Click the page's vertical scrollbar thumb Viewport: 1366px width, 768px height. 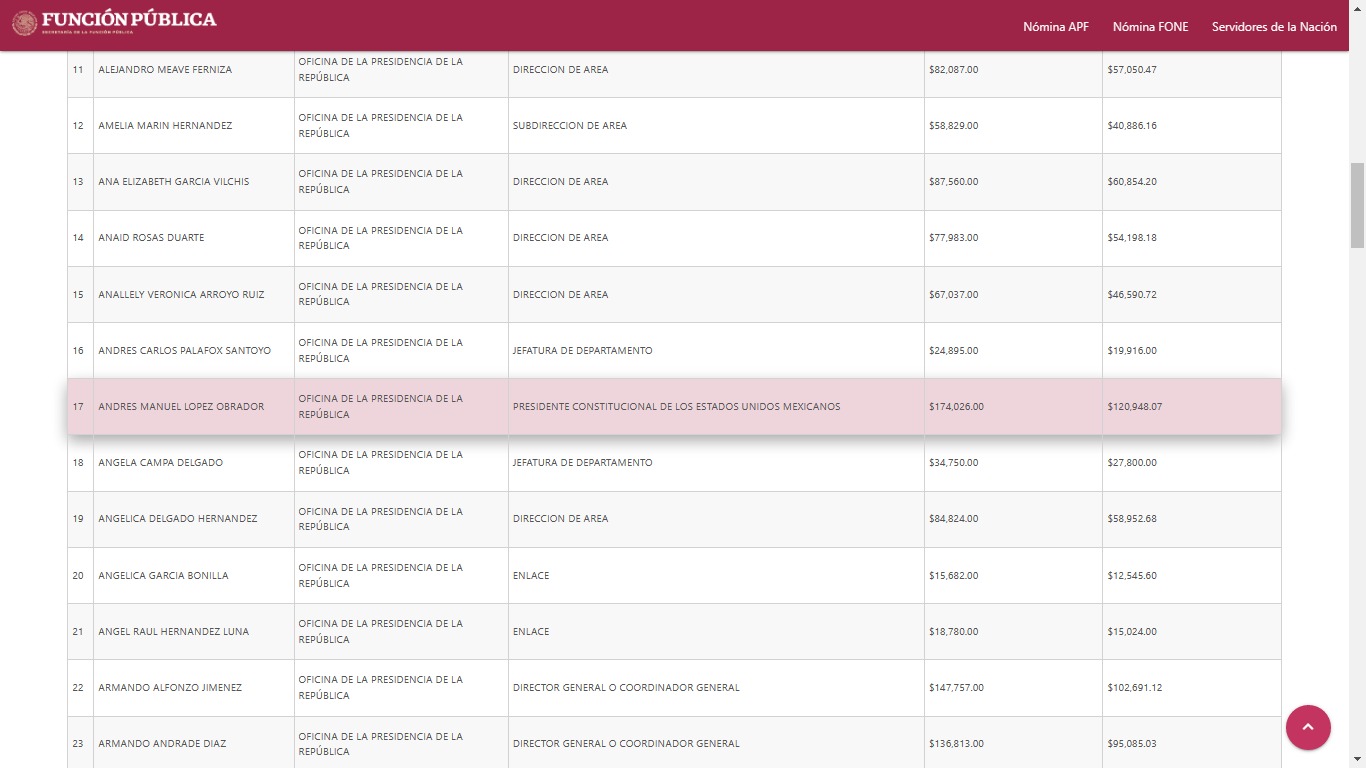click(x=1357, y=205)
